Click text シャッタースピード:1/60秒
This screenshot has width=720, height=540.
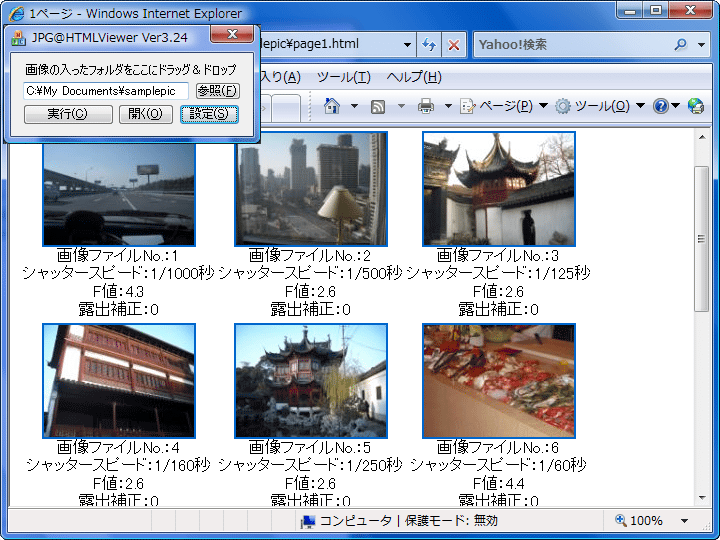pos(498,465)
